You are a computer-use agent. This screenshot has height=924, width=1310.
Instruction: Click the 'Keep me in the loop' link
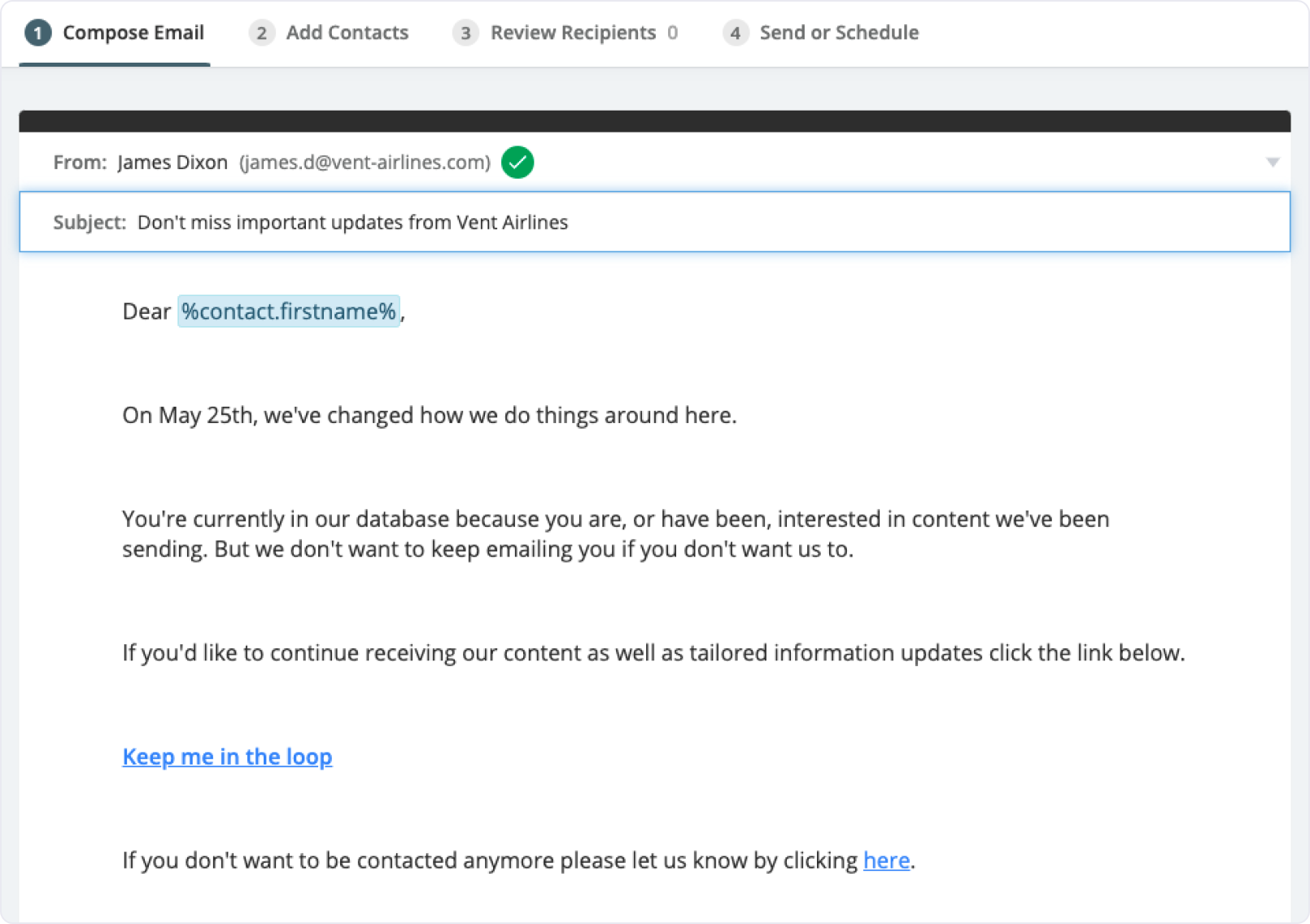click(228, 756)
